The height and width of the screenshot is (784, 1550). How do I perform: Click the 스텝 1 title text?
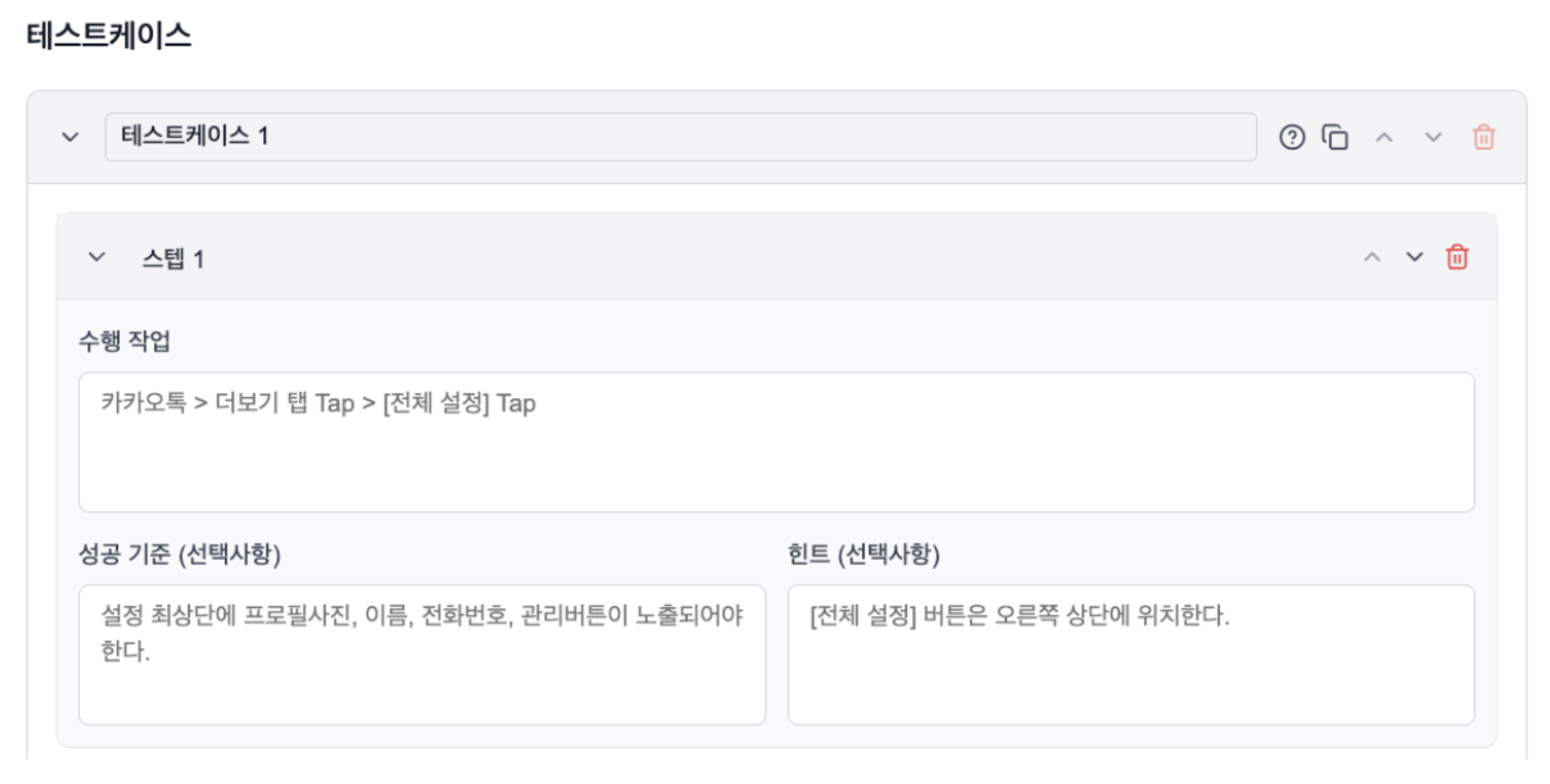pyautogui.click(x=172, y=258)
